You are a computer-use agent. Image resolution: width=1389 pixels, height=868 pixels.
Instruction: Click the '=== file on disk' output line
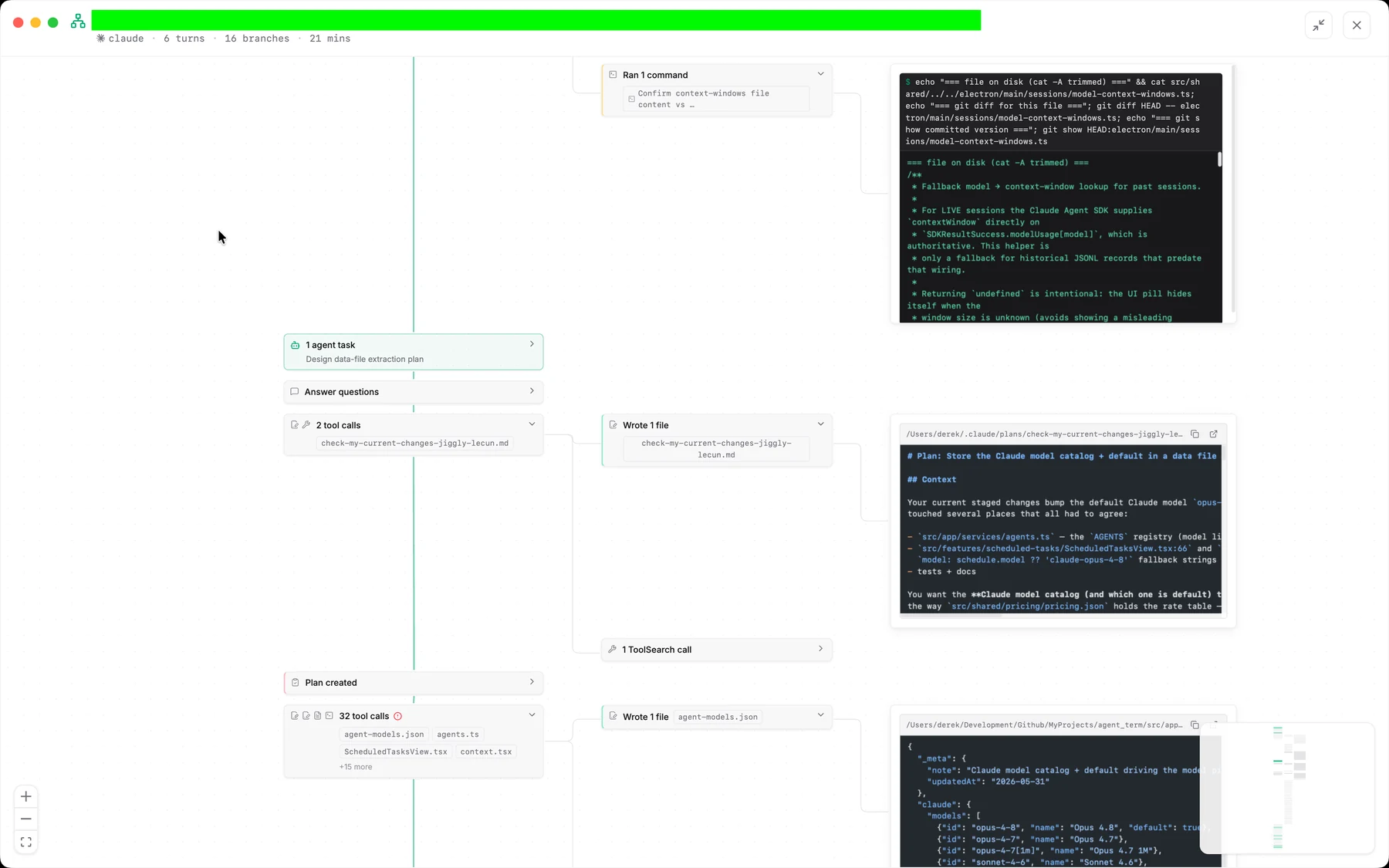tap(998, 163)
